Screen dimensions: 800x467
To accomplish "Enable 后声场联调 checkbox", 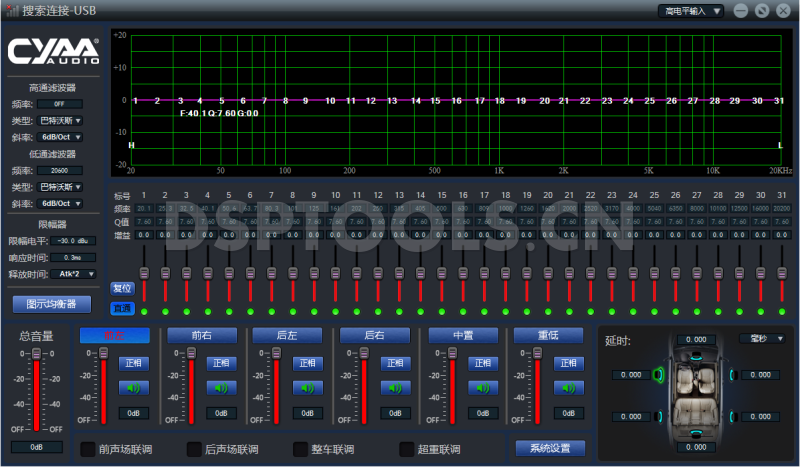I will click(194, 449).
